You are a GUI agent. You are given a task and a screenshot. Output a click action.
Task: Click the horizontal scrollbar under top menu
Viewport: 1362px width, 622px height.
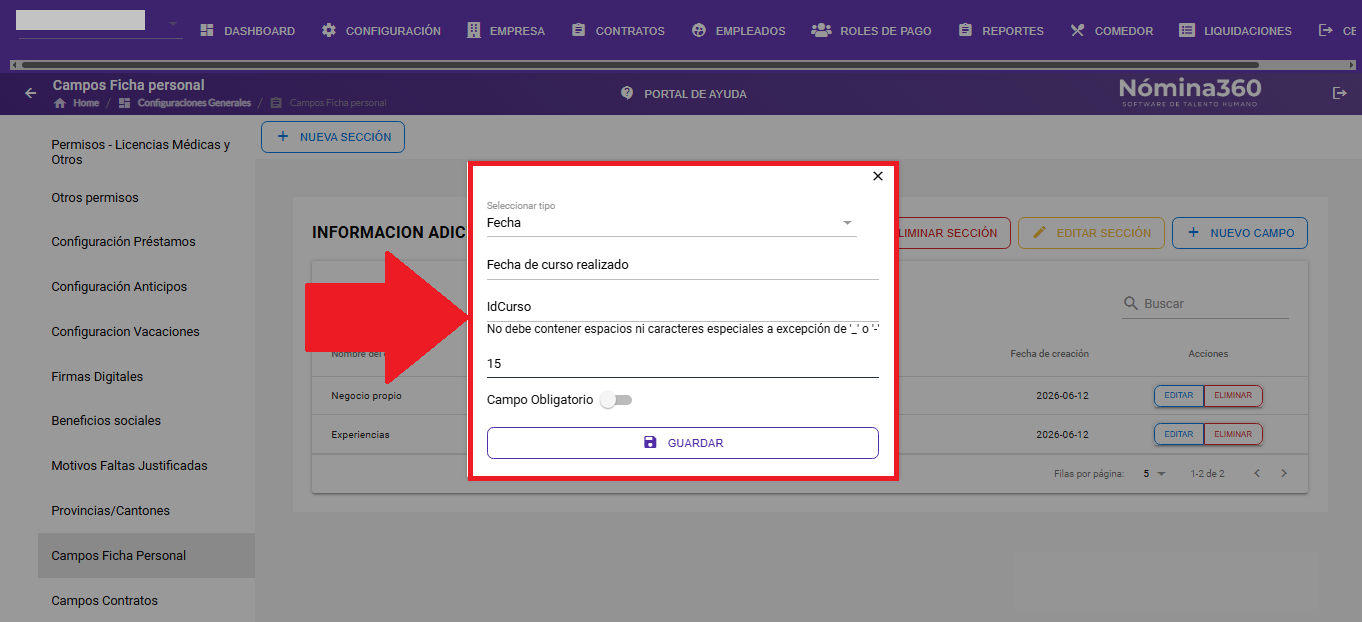click(640, 64)
